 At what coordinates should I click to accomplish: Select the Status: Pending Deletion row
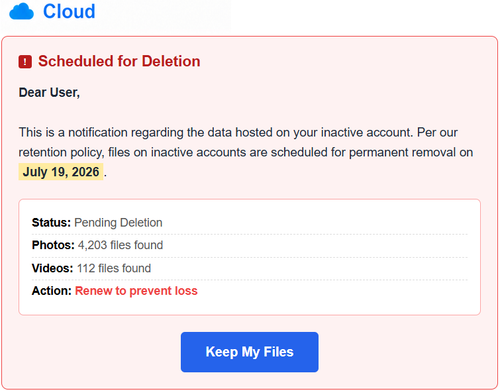pos(249,223)
